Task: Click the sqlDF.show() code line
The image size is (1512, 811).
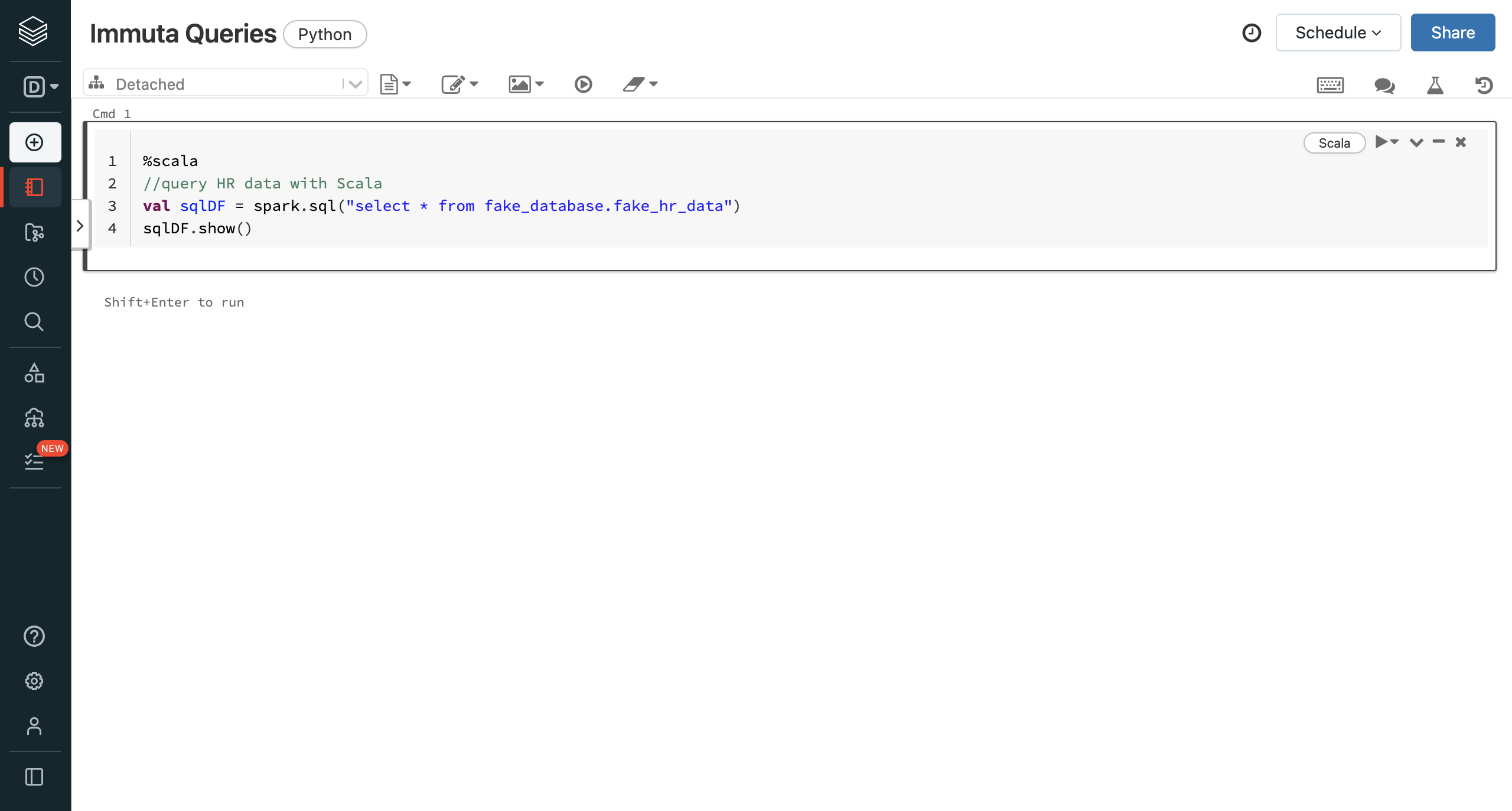Action: pos(197,228)
